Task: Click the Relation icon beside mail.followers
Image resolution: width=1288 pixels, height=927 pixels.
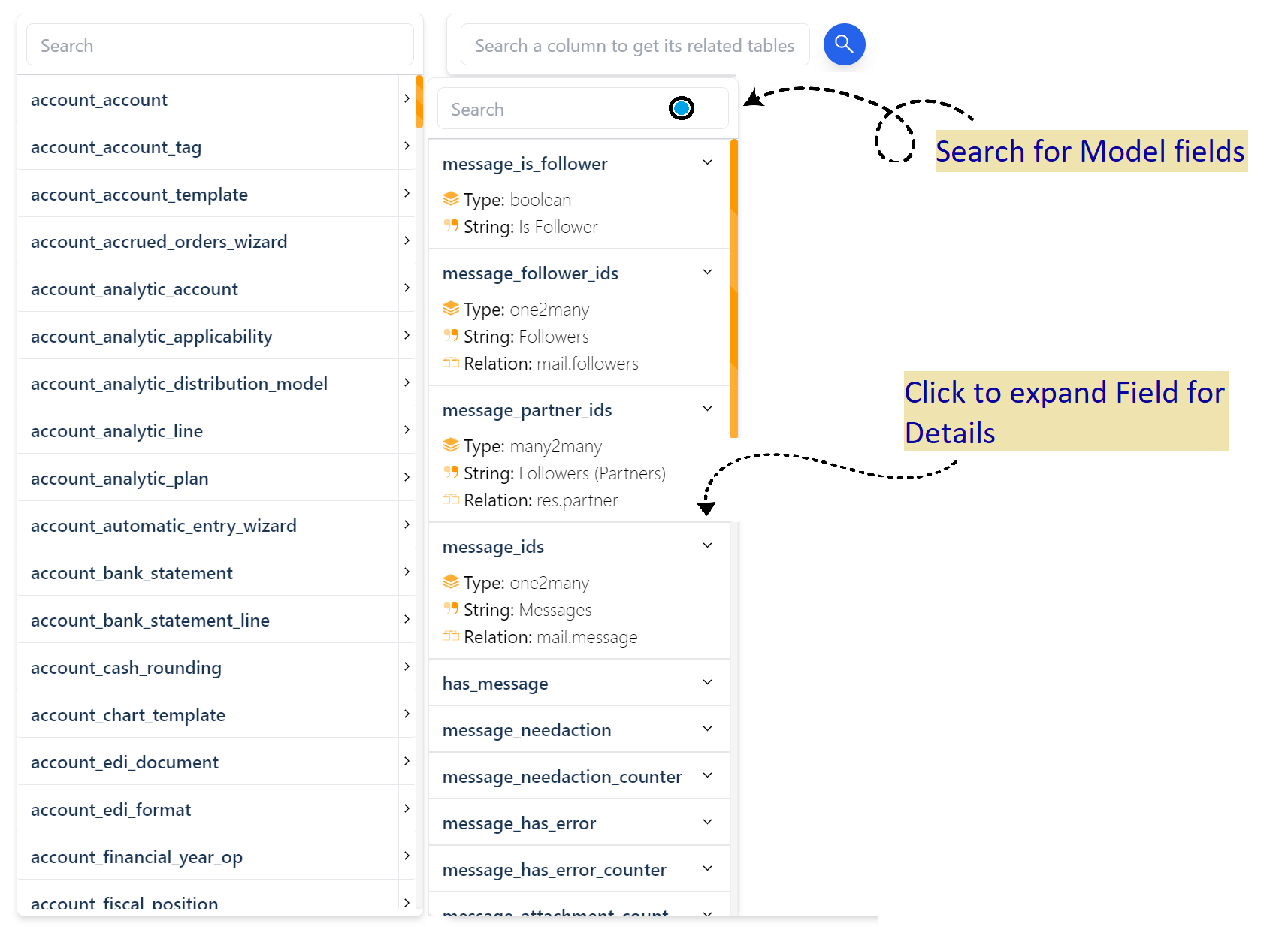Action: click(x=451, y=363)
